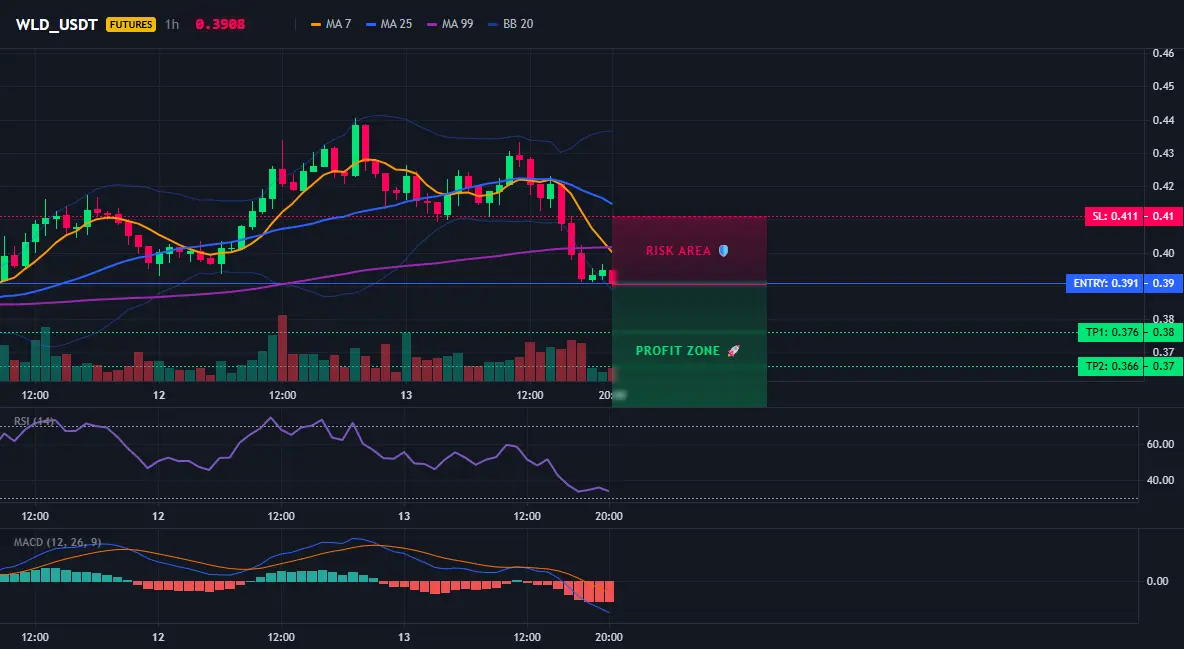Click the 0.42 price axis value
Image resolution: width=1184 pixels, height=649 pixels.
tap(1163, 186)
